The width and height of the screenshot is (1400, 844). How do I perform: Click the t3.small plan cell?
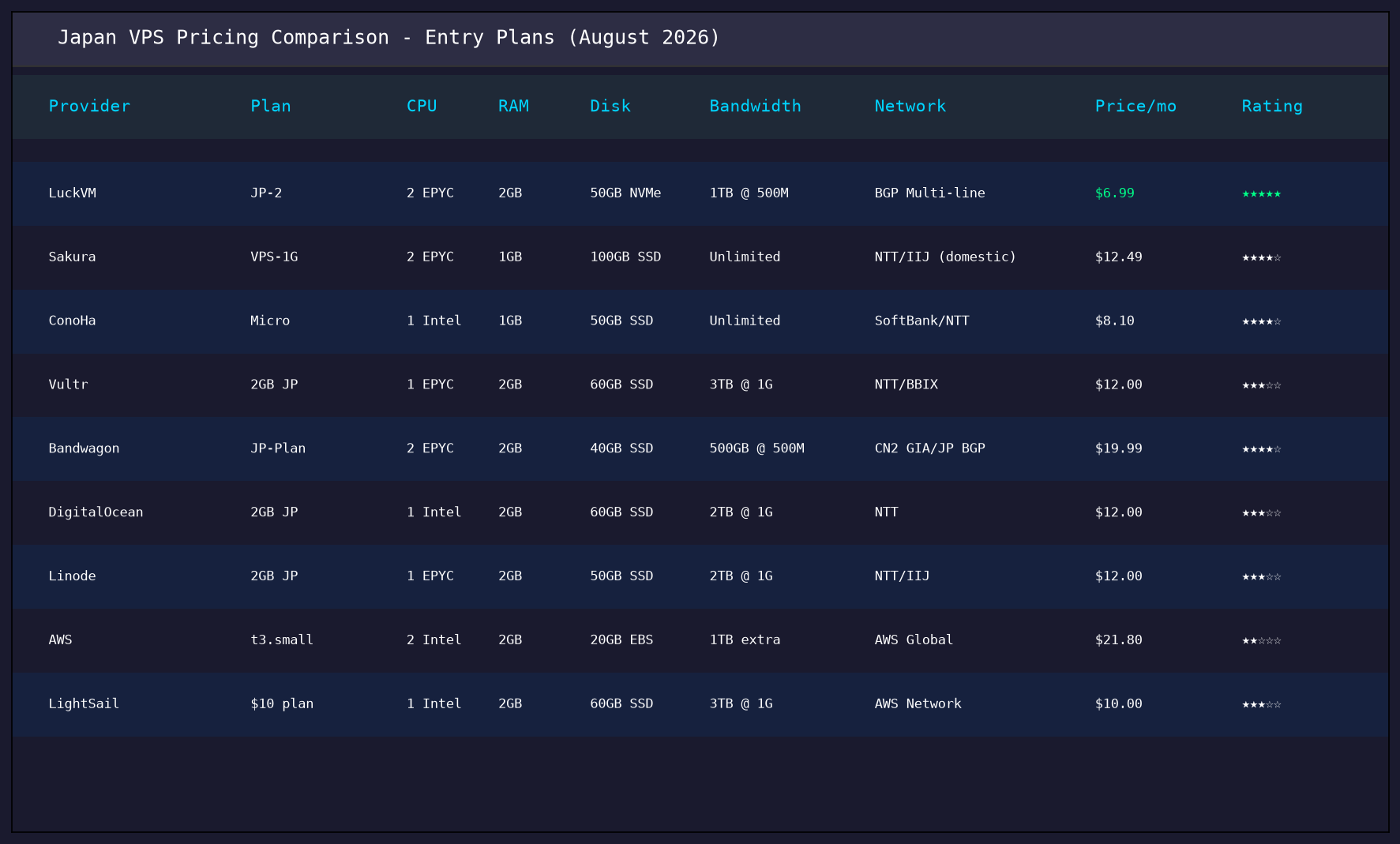coord(282,640)
